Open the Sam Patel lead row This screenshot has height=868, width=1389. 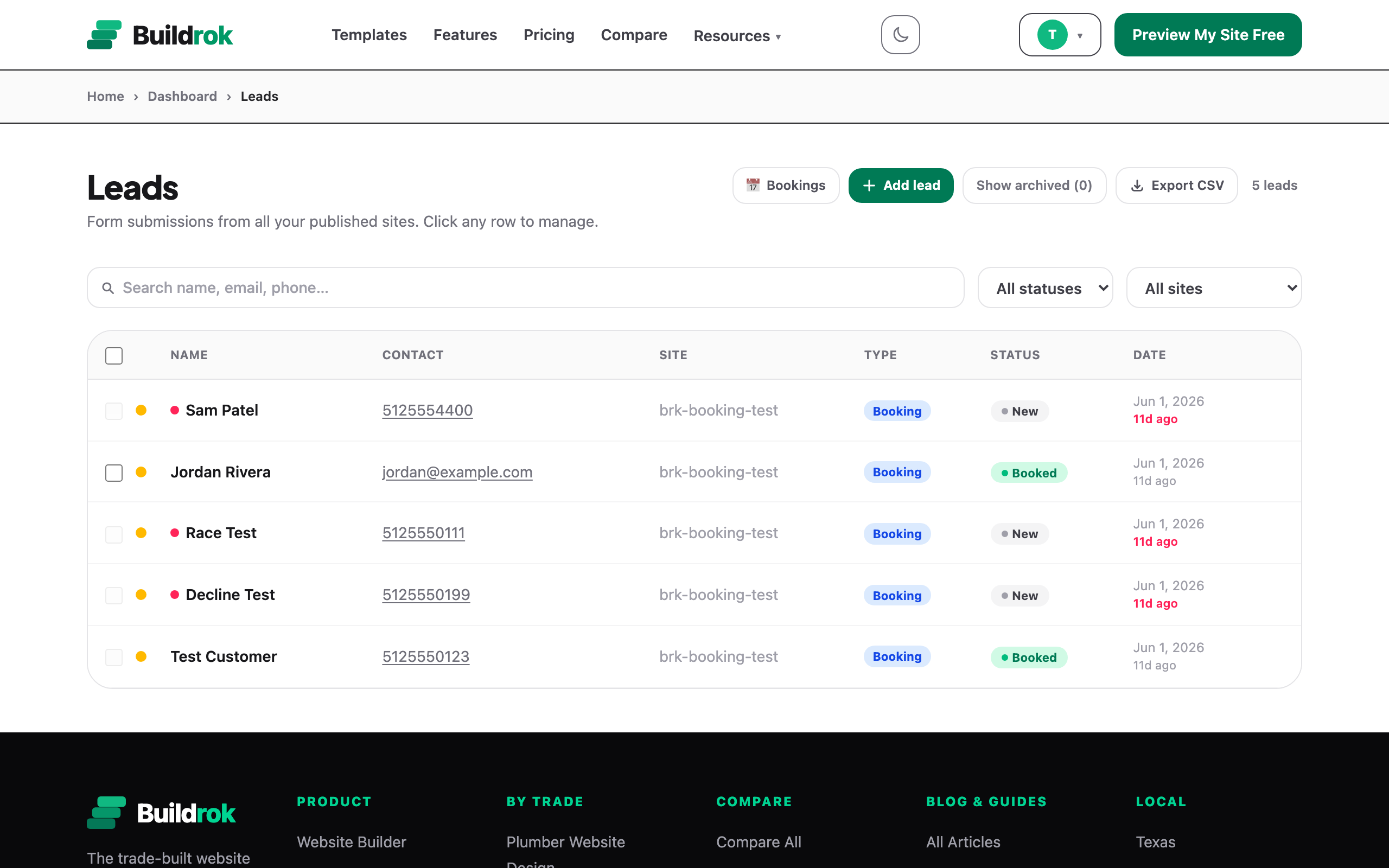click(x=694, y=410)
